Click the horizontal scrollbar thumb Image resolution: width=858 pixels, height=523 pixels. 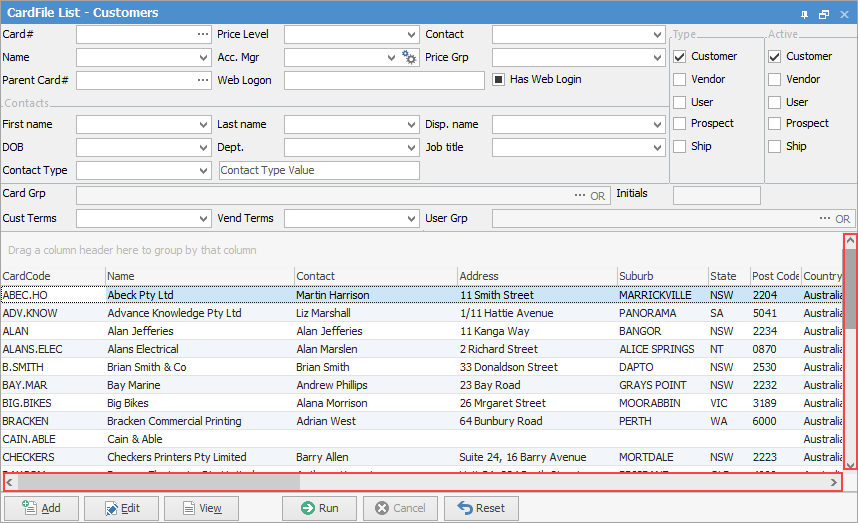tap(158, 482)
